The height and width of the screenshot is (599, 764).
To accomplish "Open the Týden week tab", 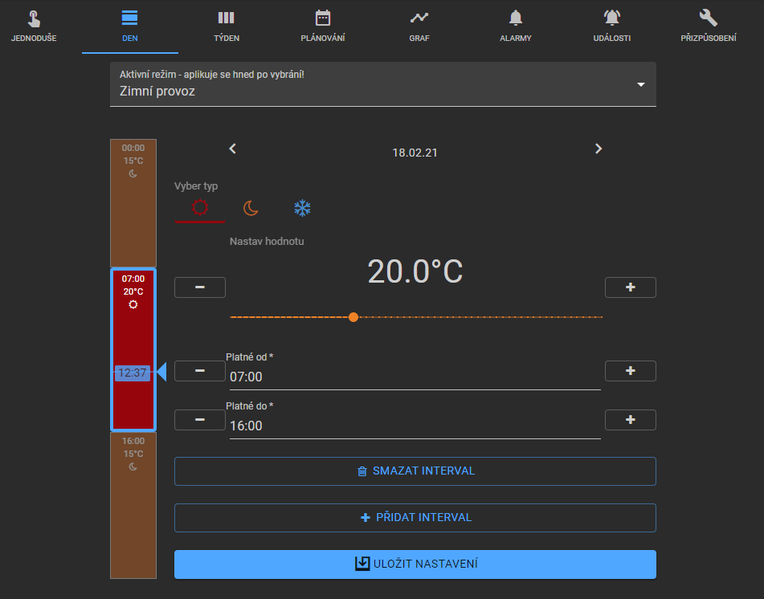I will coord(226,27).
